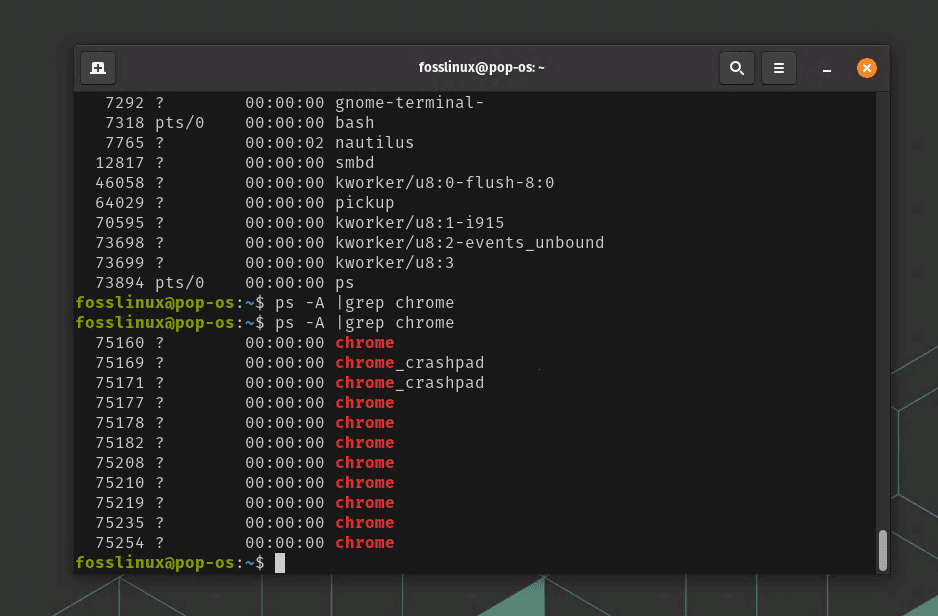Open a new terminal tab
This screenshot has width=938, height=616.
click(98, 68)
